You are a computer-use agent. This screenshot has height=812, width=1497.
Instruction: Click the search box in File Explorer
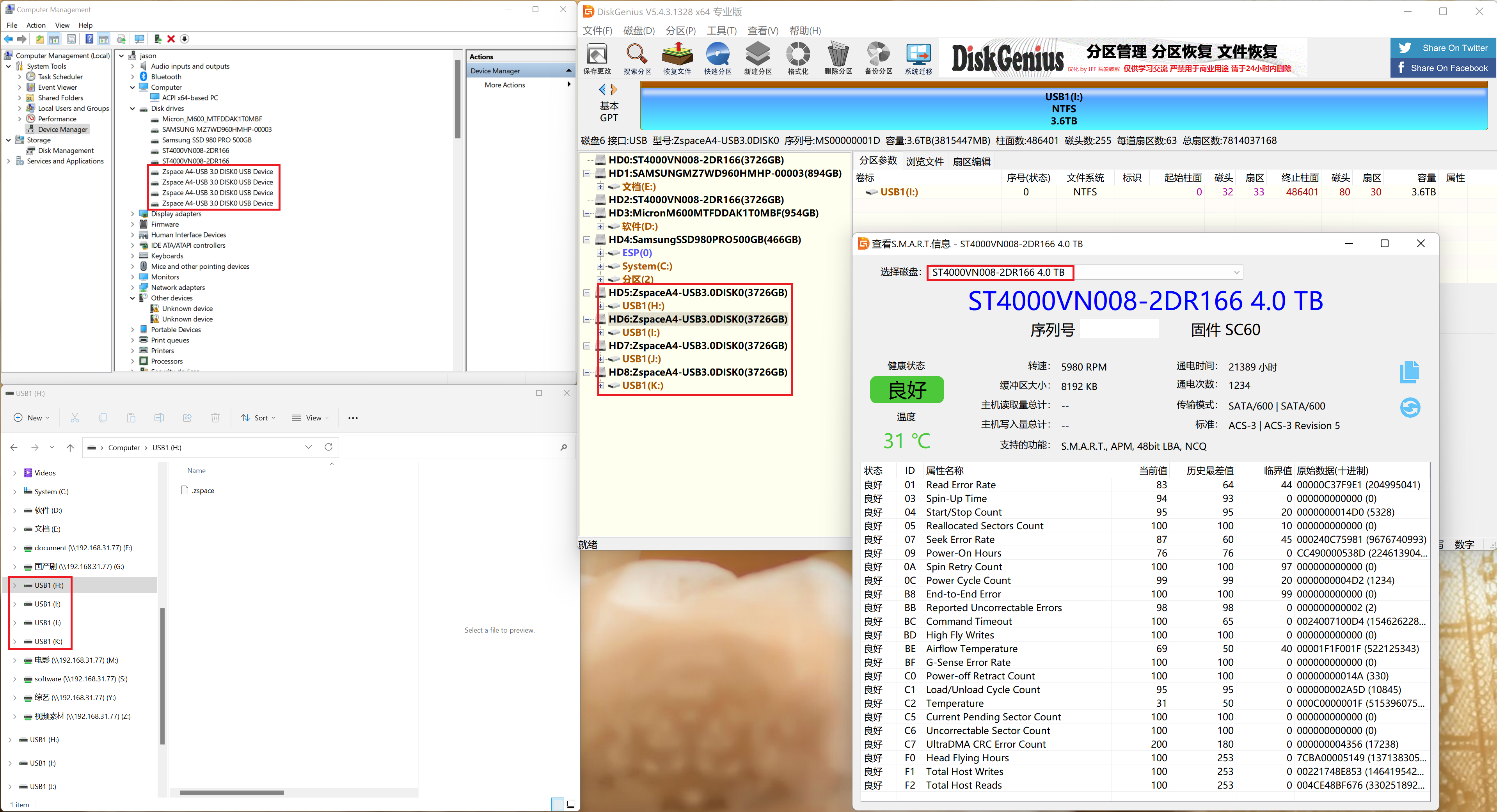458,447
